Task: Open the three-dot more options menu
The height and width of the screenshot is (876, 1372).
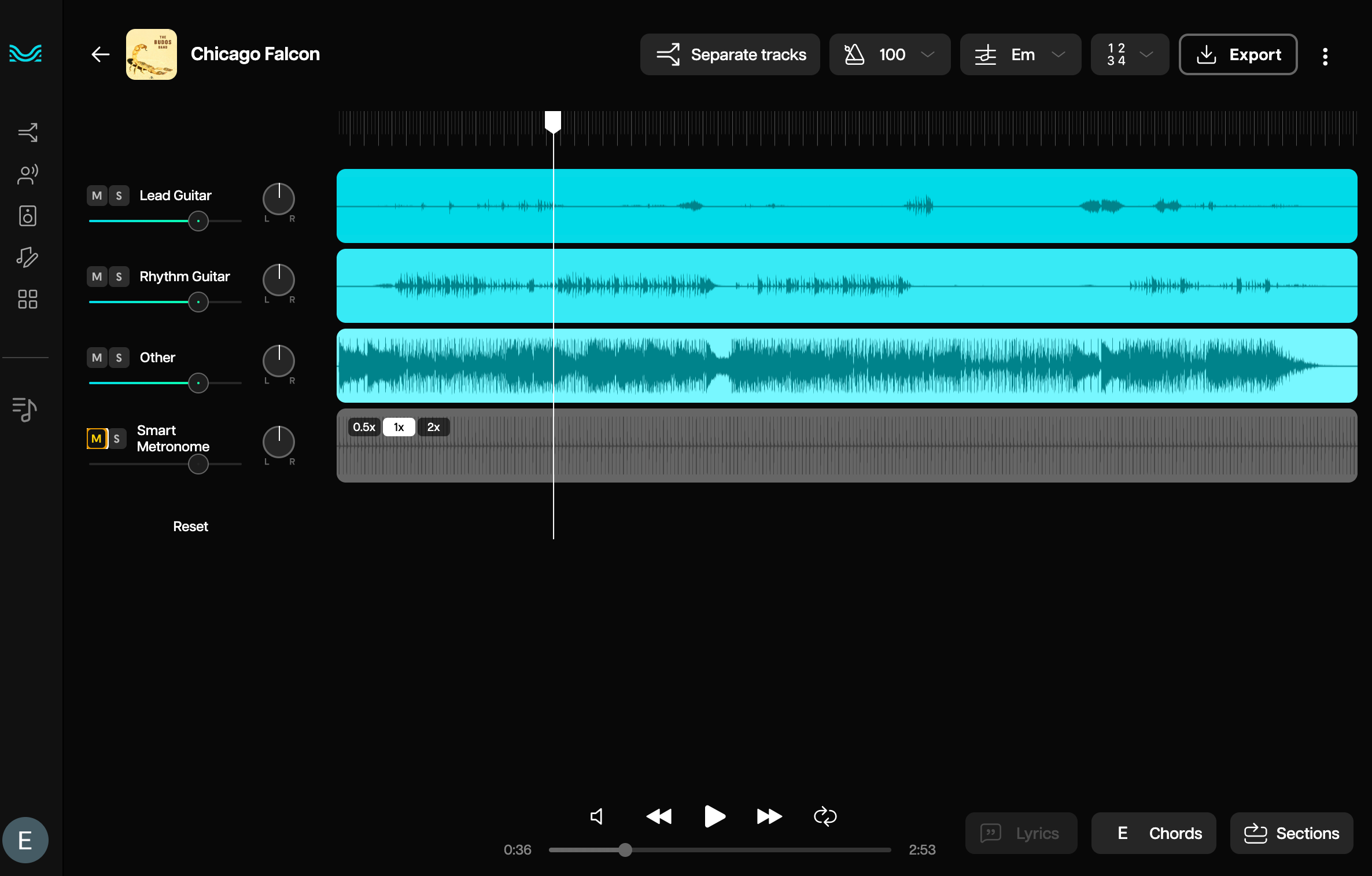Action: [1325, 56]
